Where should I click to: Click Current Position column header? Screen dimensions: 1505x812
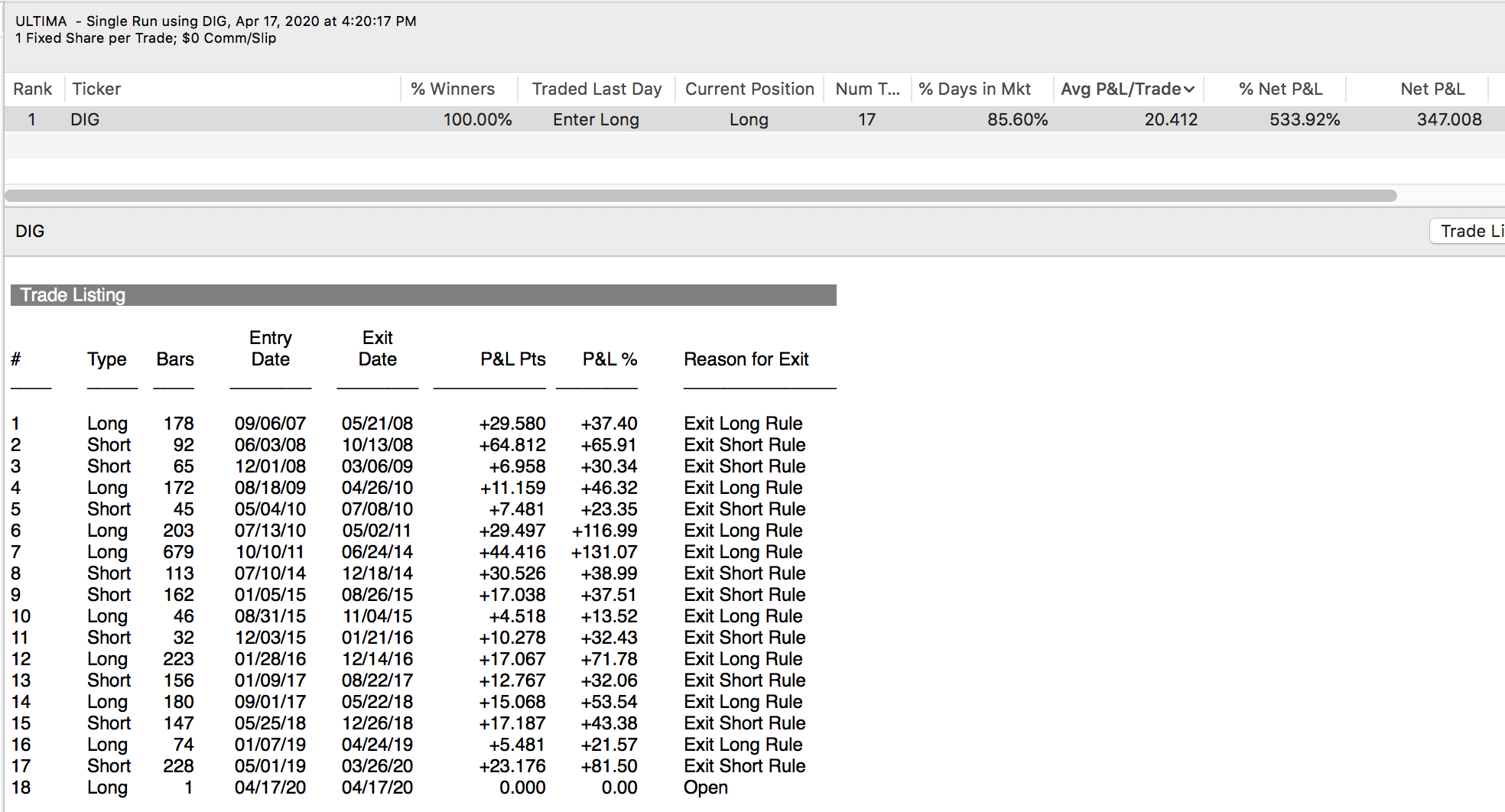[x=749, y=89]
